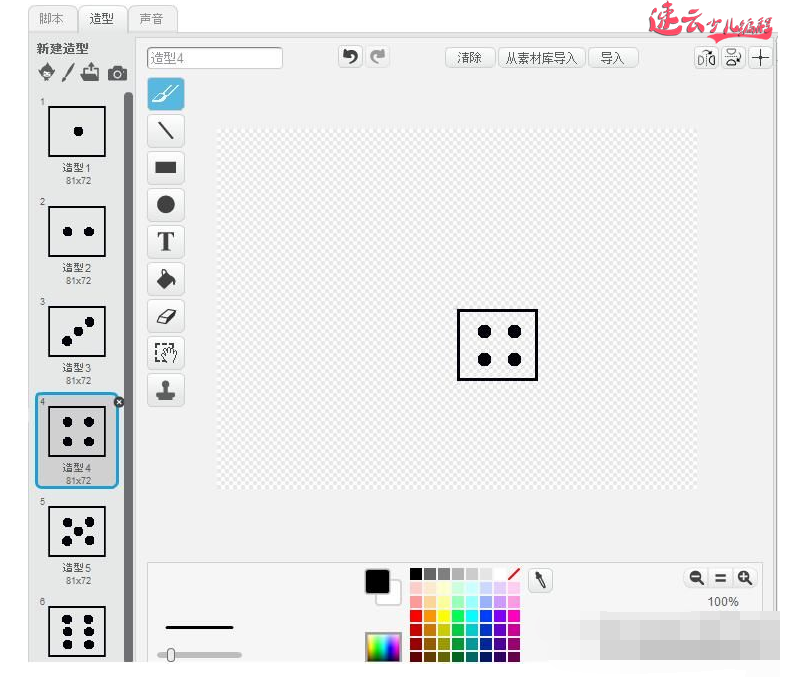
Task: Choose the Text tool
Action: tap(166, 241)
